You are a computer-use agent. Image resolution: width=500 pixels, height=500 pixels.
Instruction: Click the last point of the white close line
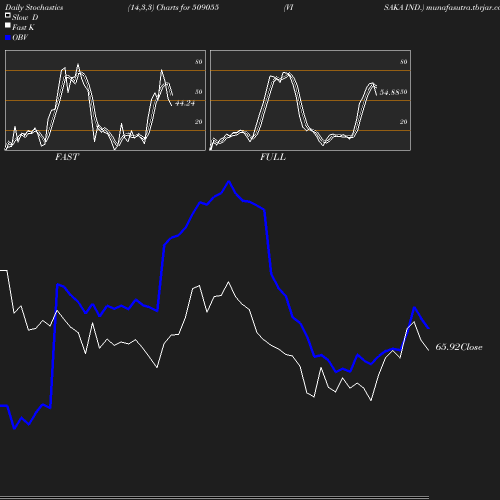coord(429,350)
